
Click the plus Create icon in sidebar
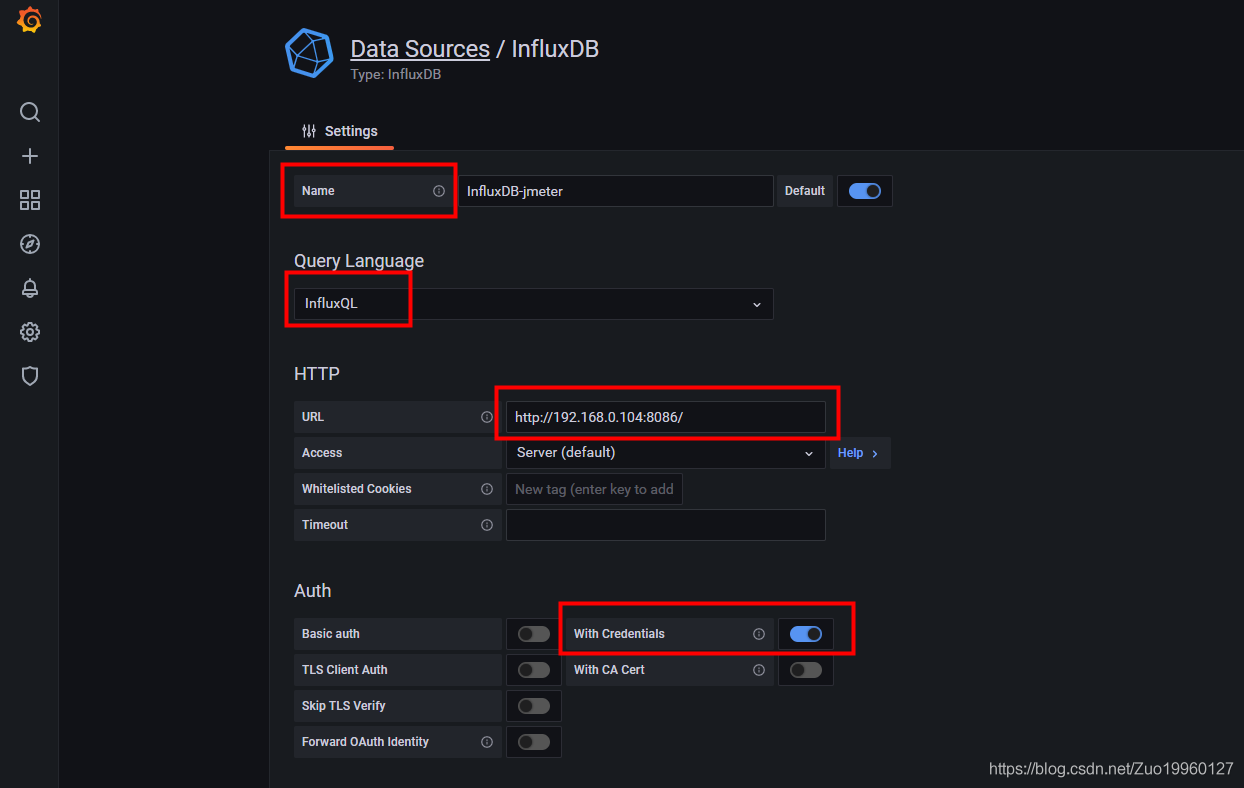click(30, 156)
